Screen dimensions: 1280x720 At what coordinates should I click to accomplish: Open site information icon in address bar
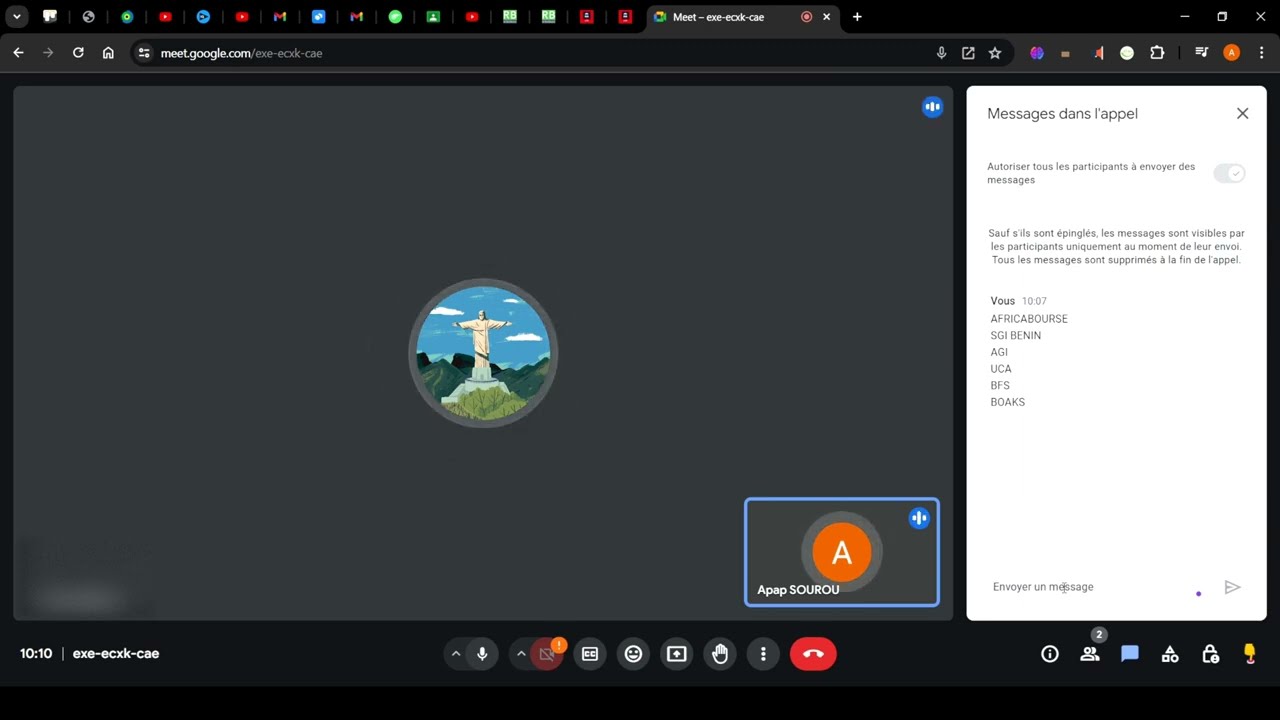tap(144, 53)
